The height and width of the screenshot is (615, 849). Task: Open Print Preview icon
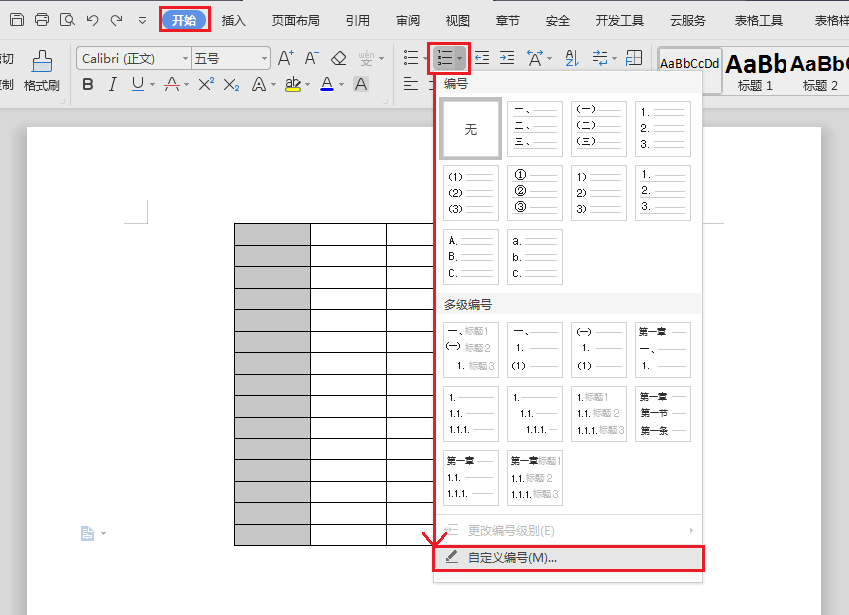point(67,20)
